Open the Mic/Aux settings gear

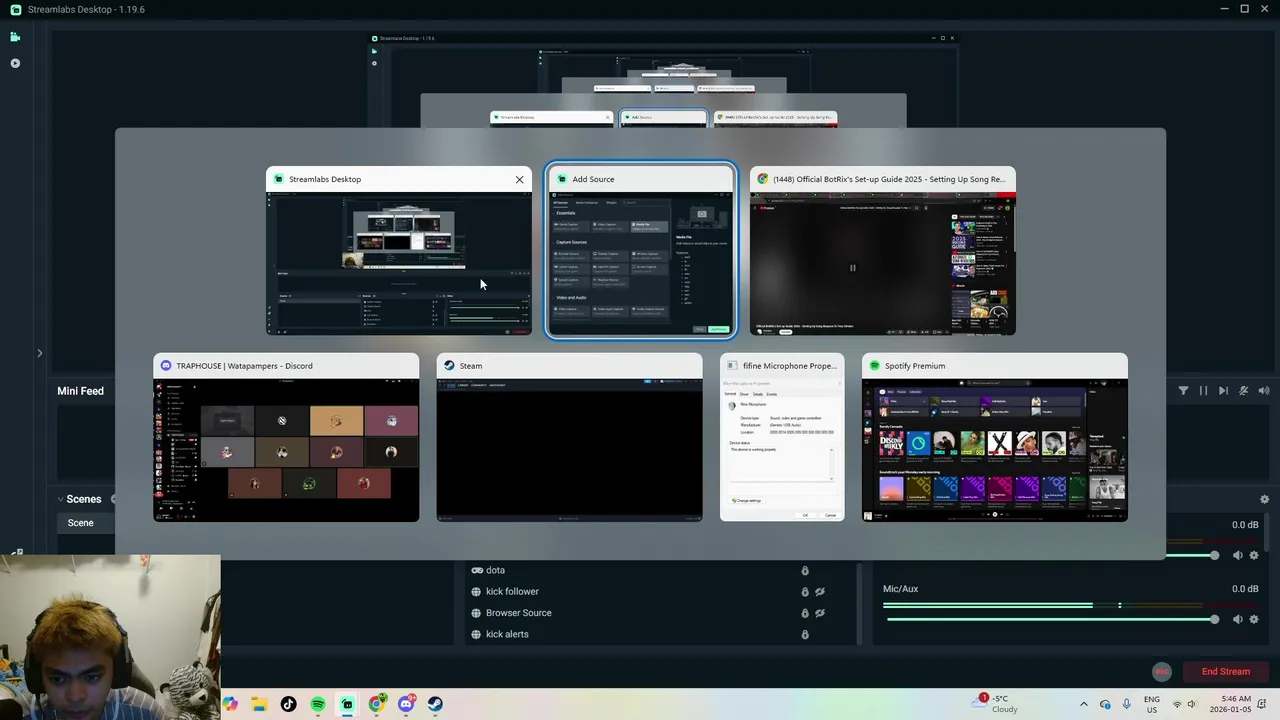tap(1254, 619)
